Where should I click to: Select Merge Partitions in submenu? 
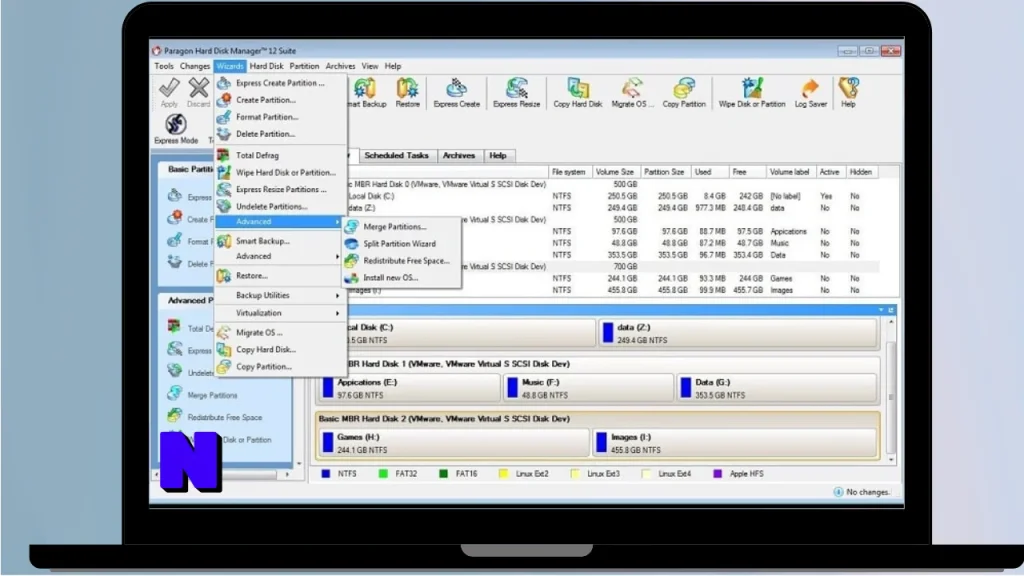pos(402,227)
